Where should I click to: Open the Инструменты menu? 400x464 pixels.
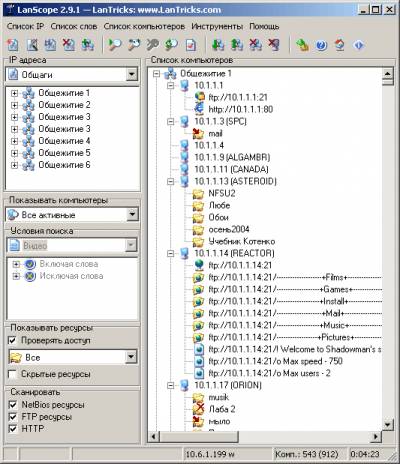point(217,26)
